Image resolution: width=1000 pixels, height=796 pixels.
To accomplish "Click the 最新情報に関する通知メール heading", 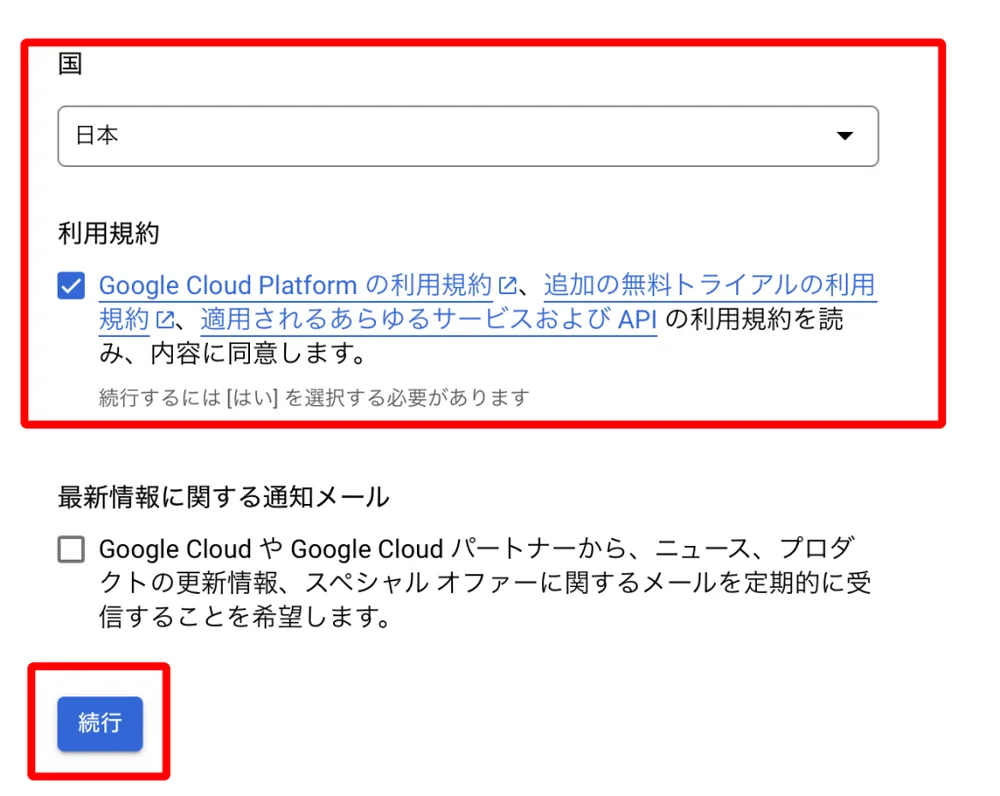I will [x=223, y=497].
